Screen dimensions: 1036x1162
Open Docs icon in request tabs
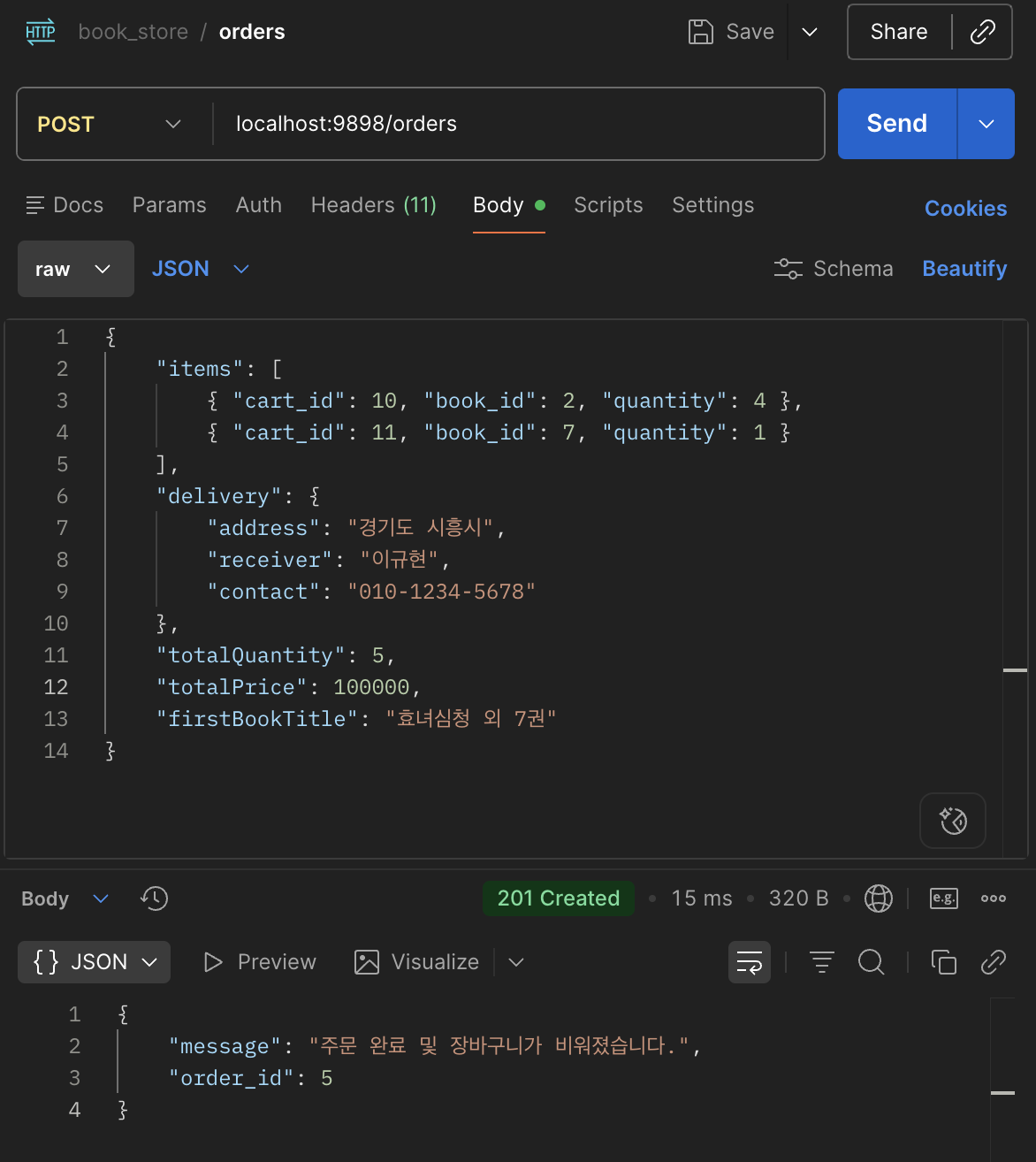point(35,205)
